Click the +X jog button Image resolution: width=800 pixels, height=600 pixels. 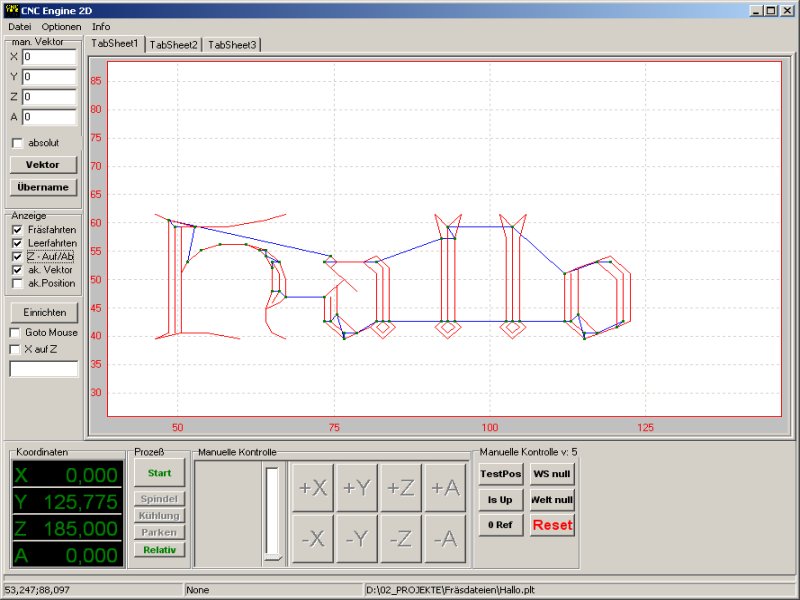(314, 487)
